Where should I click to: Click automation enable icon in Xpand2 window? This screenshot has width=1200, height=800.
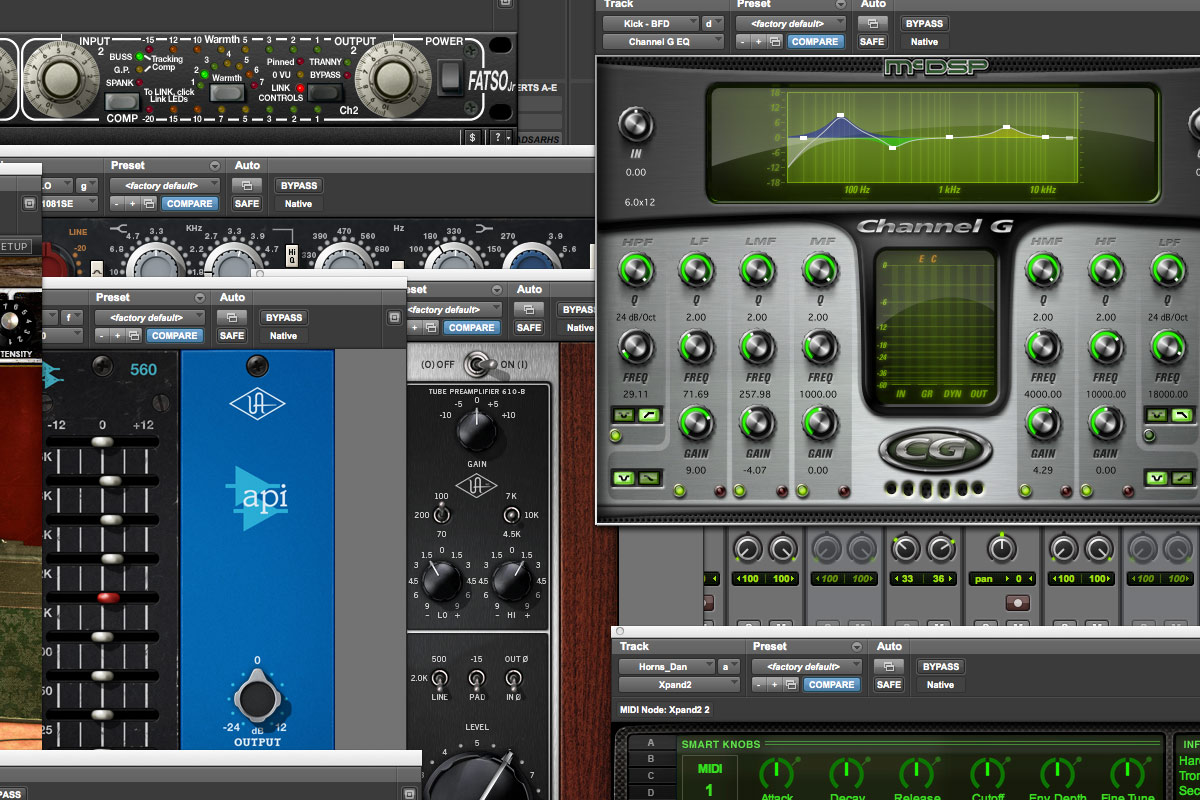888,666
